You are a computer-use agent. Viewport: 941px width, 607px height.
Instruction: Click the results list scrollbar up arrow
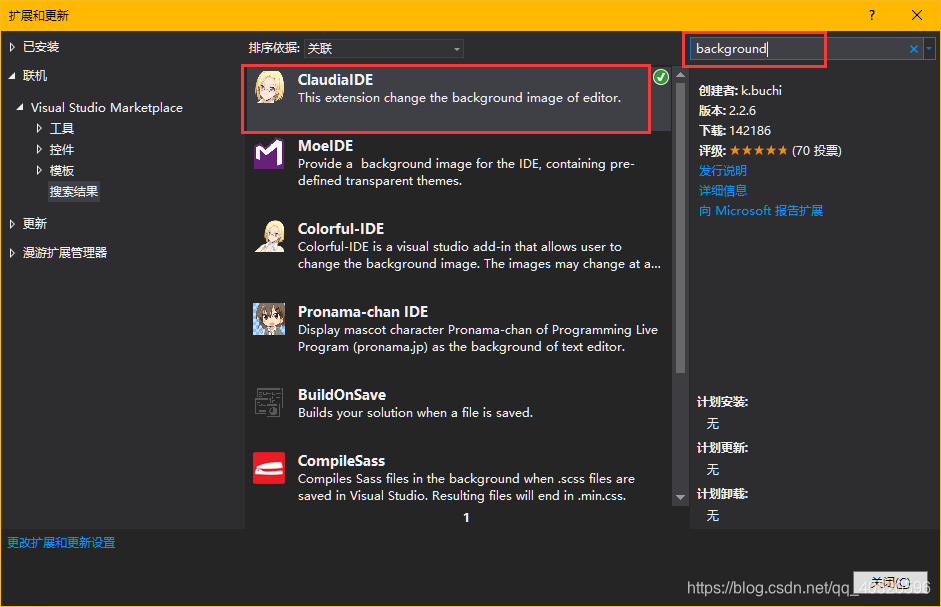pos(680,75)
